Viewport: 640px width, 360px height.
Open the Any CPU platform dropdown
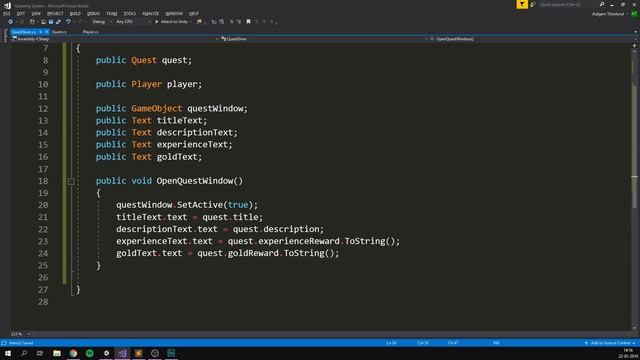(133, 22)
